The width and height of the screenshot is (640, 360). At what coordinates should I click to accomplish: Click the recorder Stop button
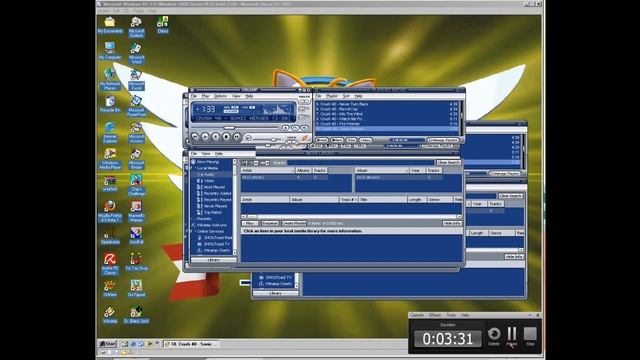pyautogui.click(x=530, y=336)
